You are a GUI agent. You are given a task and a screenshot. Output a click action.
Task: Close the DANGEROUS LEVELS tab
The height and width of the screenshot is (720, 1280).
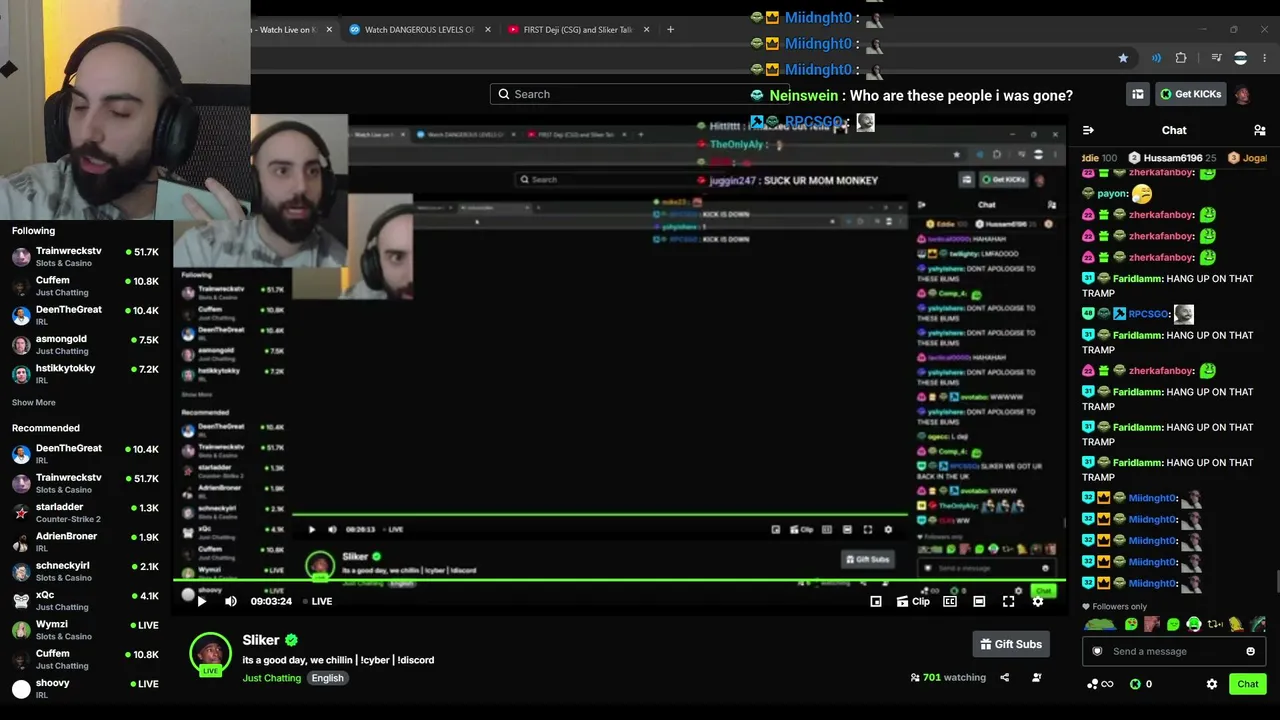click(488, 30)
